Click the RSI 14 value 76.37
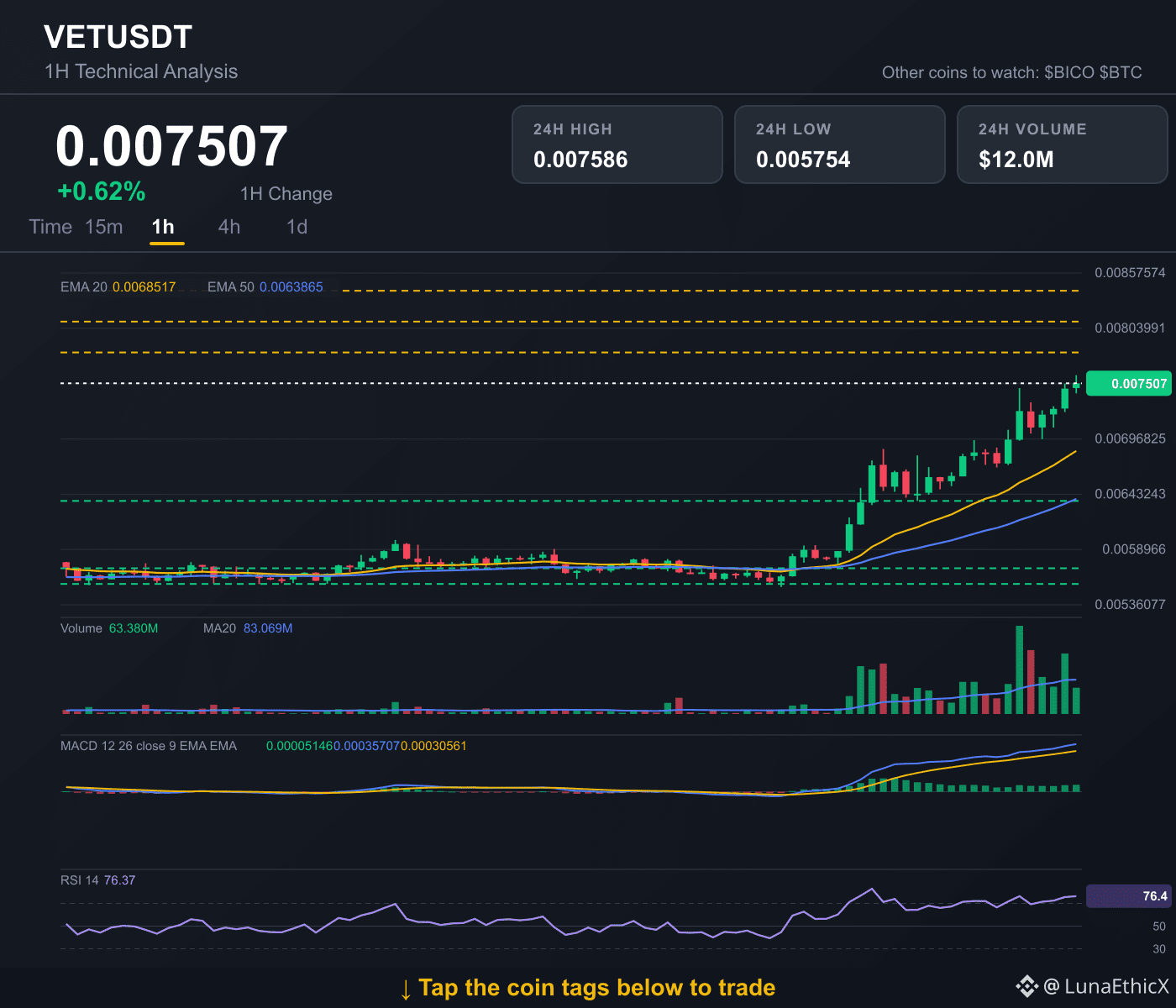This screenshot has height=1008, width=1176. click(120, 880)
